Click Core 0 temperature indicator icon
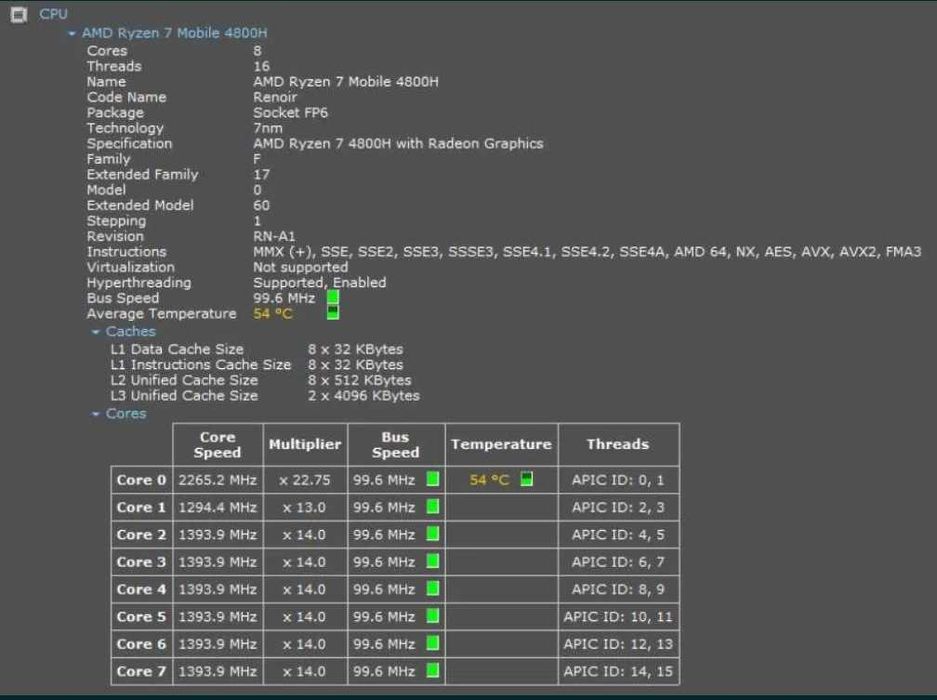 tap(526, 480)
